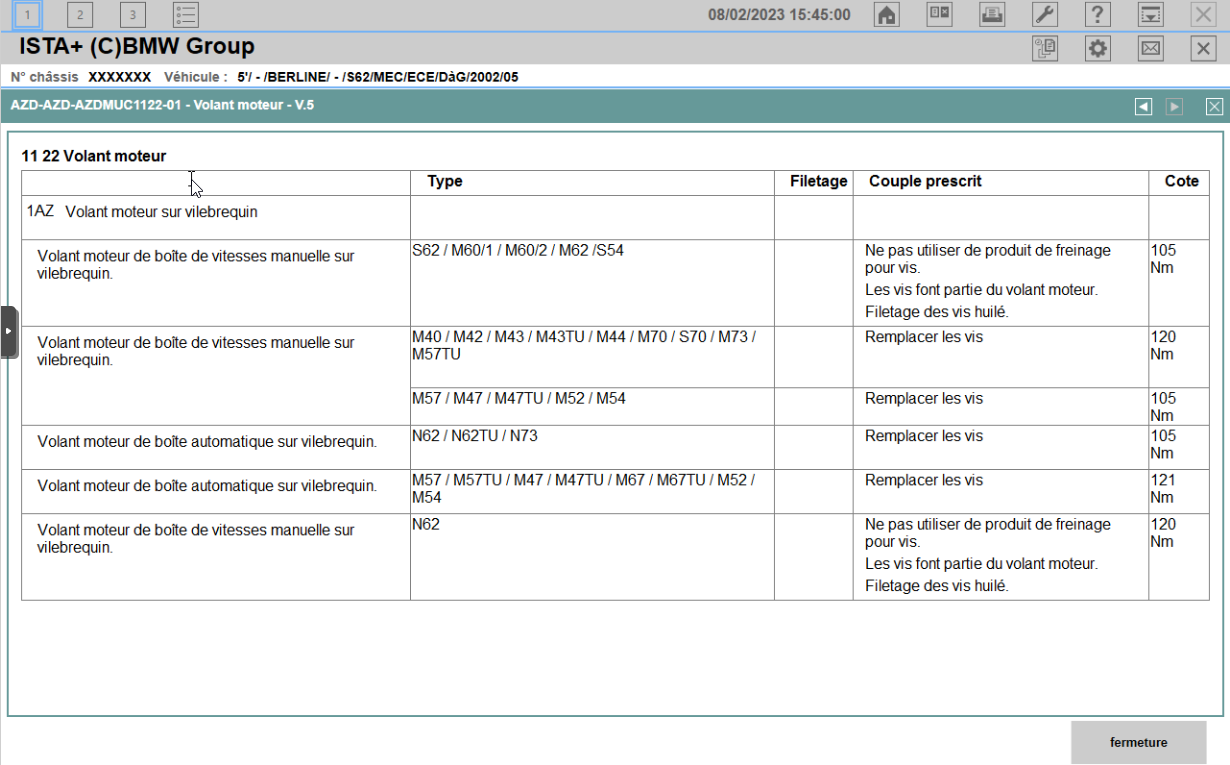Go to the home screen icon
Viewport: 1230px width, 765px height.
coord(886,14)
